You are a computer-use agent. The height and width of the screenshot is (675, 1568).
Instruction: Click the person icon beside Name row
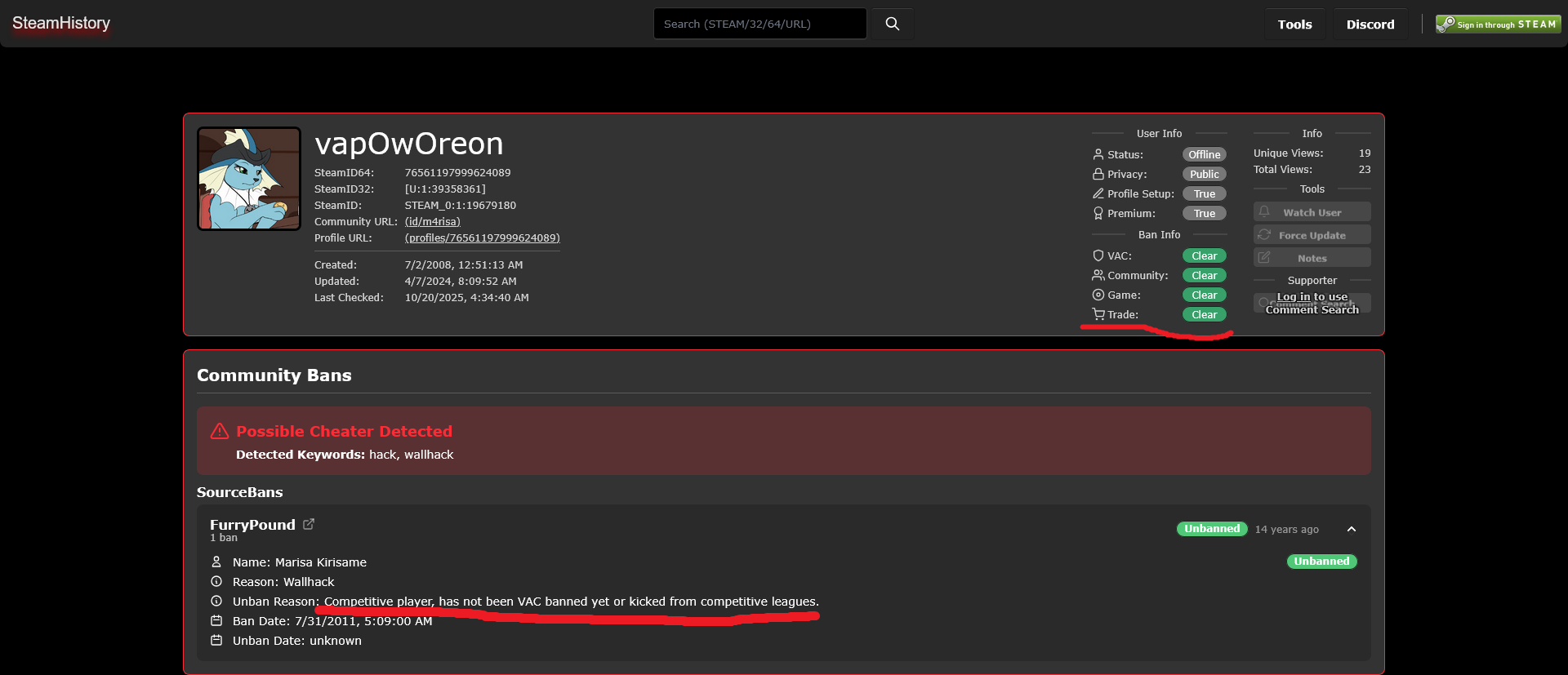pos(216,562)
